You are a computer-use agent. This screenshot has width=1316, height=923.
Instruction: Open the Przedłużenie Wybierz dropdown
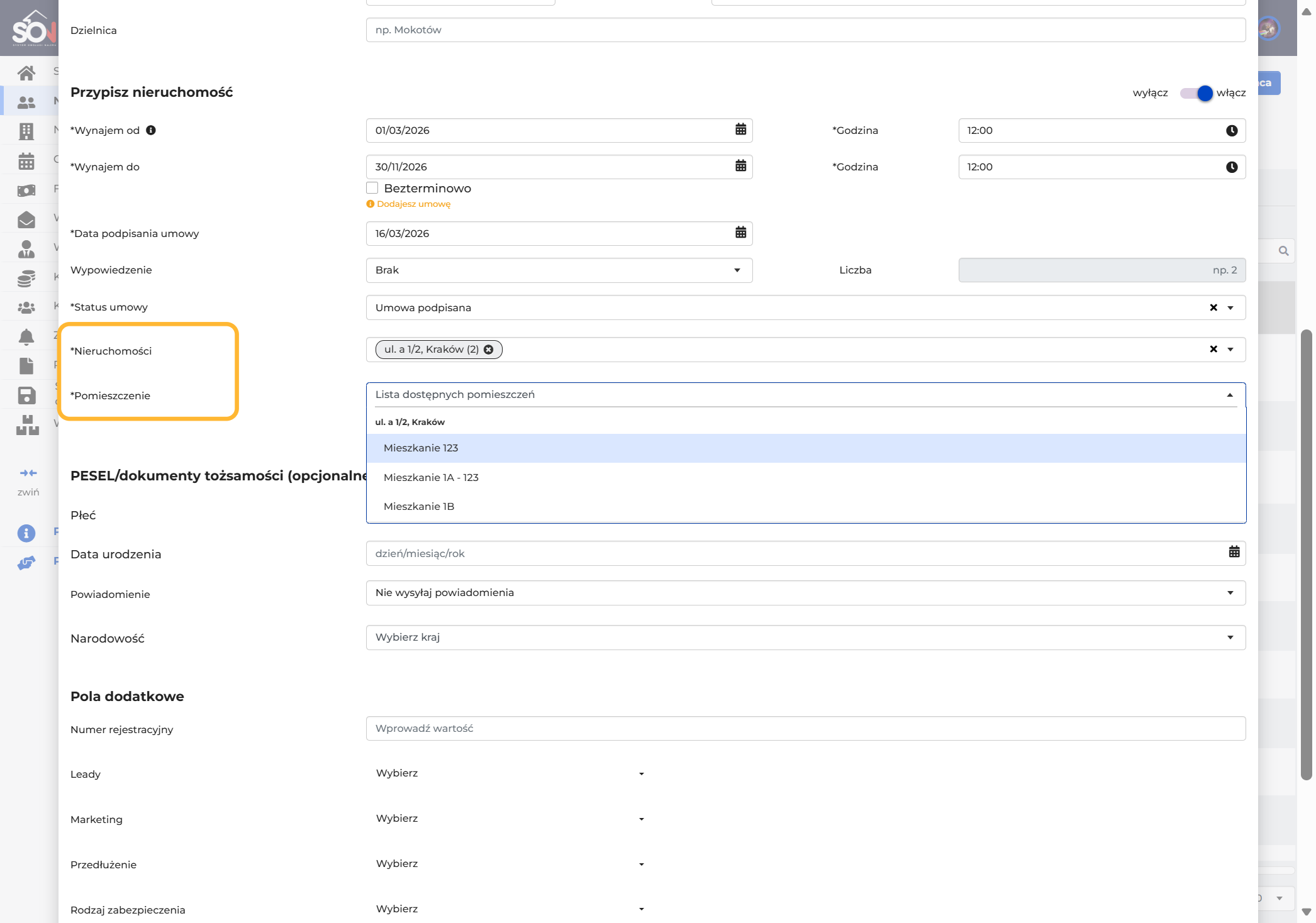510,864
